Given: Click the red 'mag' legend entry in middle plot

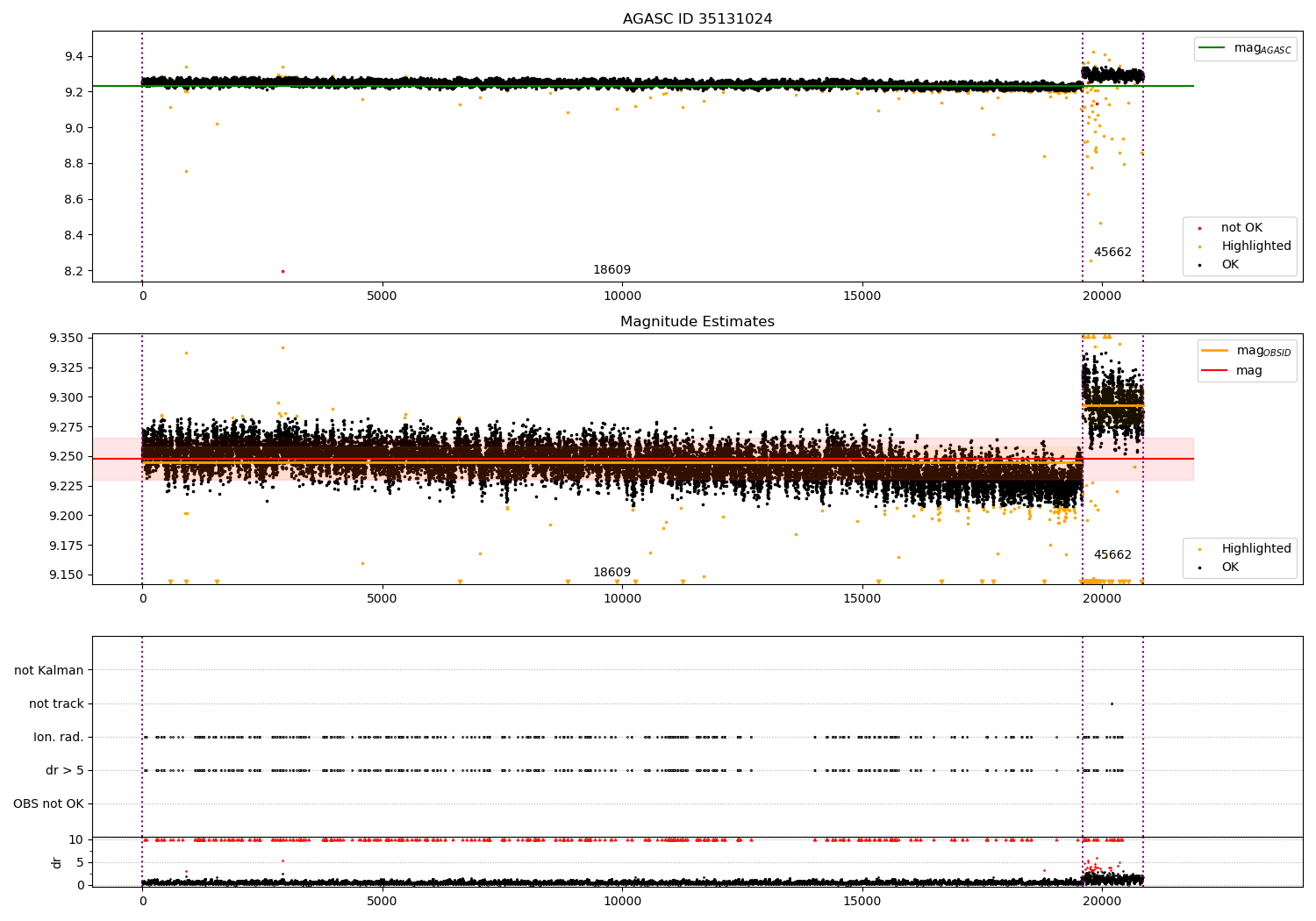Looking at the screenshot, I should point(1233,371).
